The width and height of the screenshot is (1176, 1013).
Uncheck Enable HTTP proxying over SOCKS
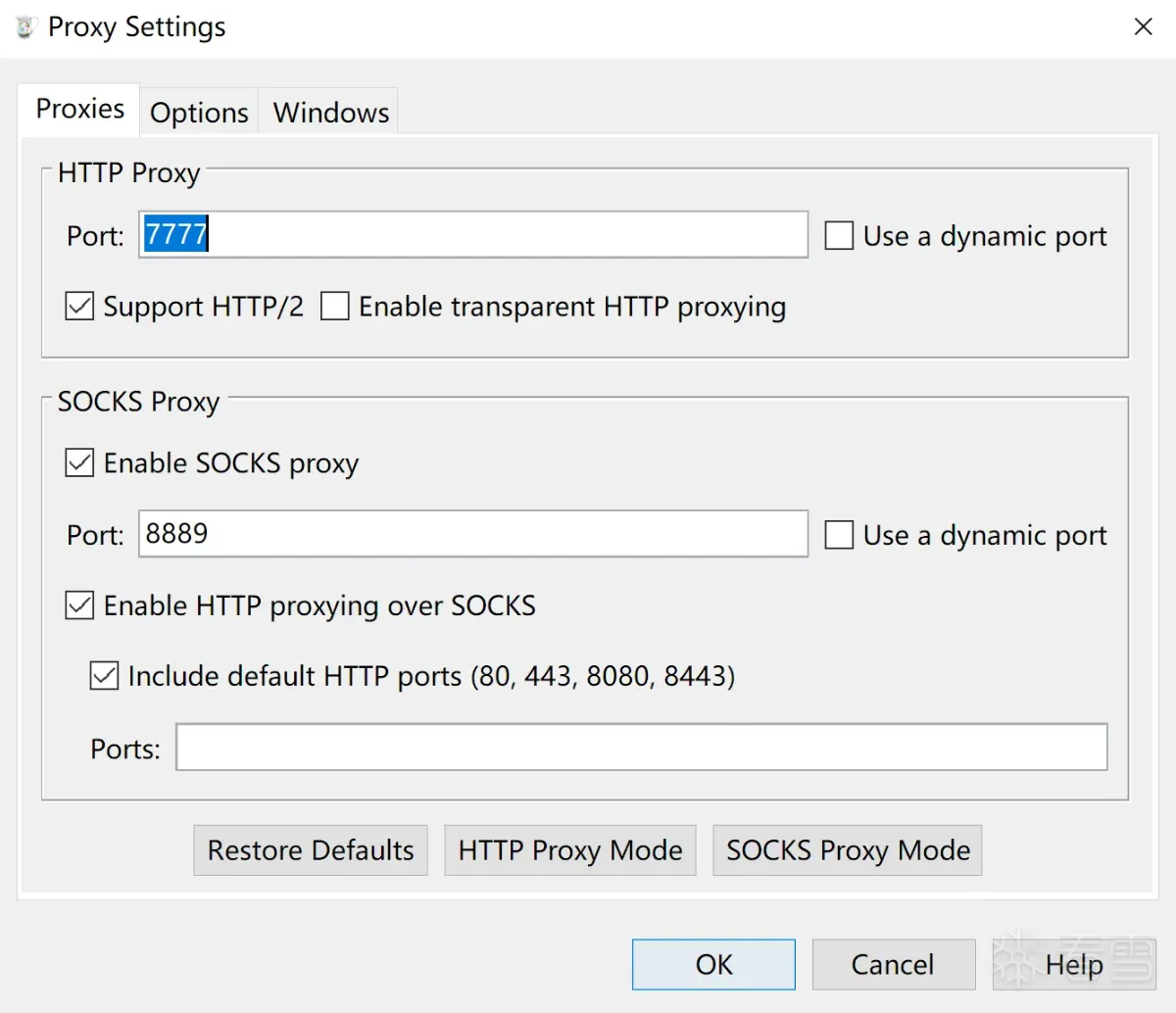(79, 605)
